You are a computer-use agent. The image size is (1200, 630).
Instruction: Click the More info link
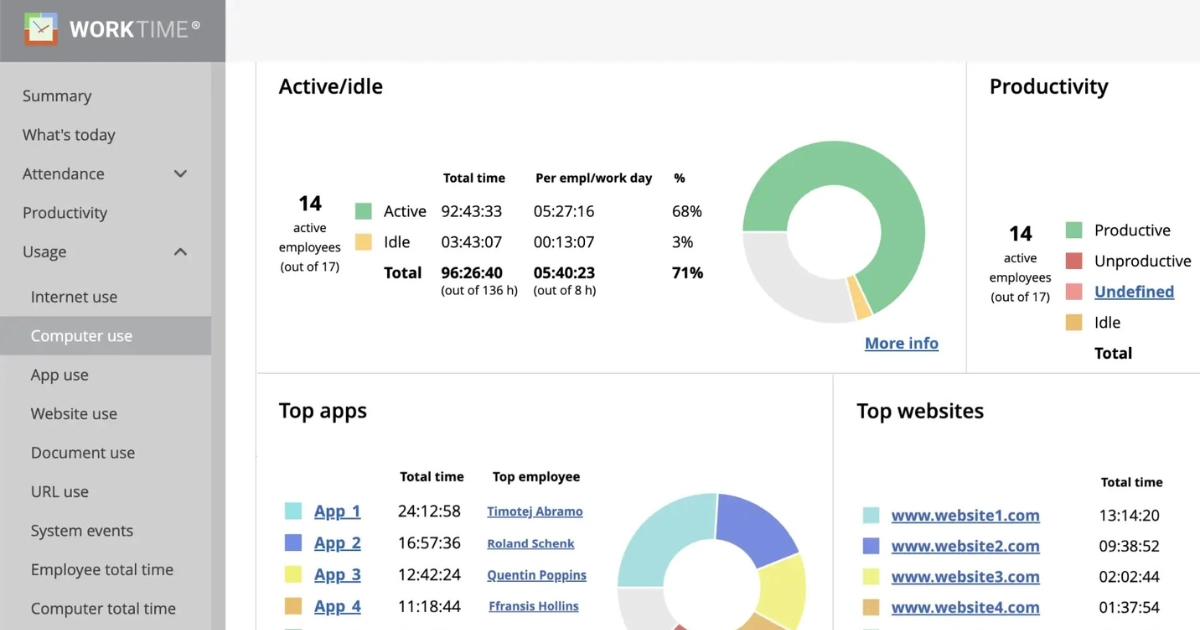(901, 343)
